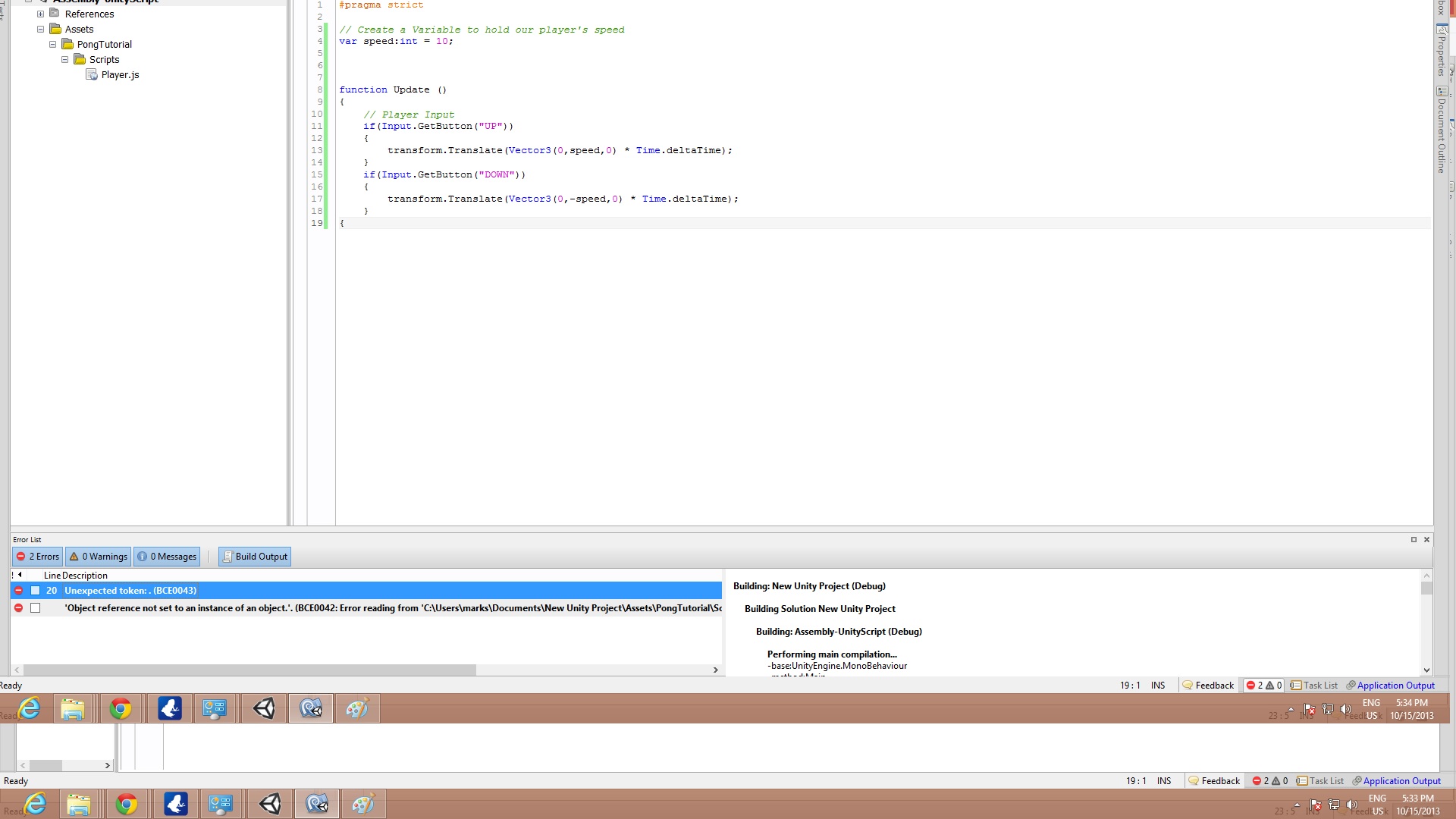
Task: Close the Error List panel
Action: pyautogui.click(x=1426, y=540)
